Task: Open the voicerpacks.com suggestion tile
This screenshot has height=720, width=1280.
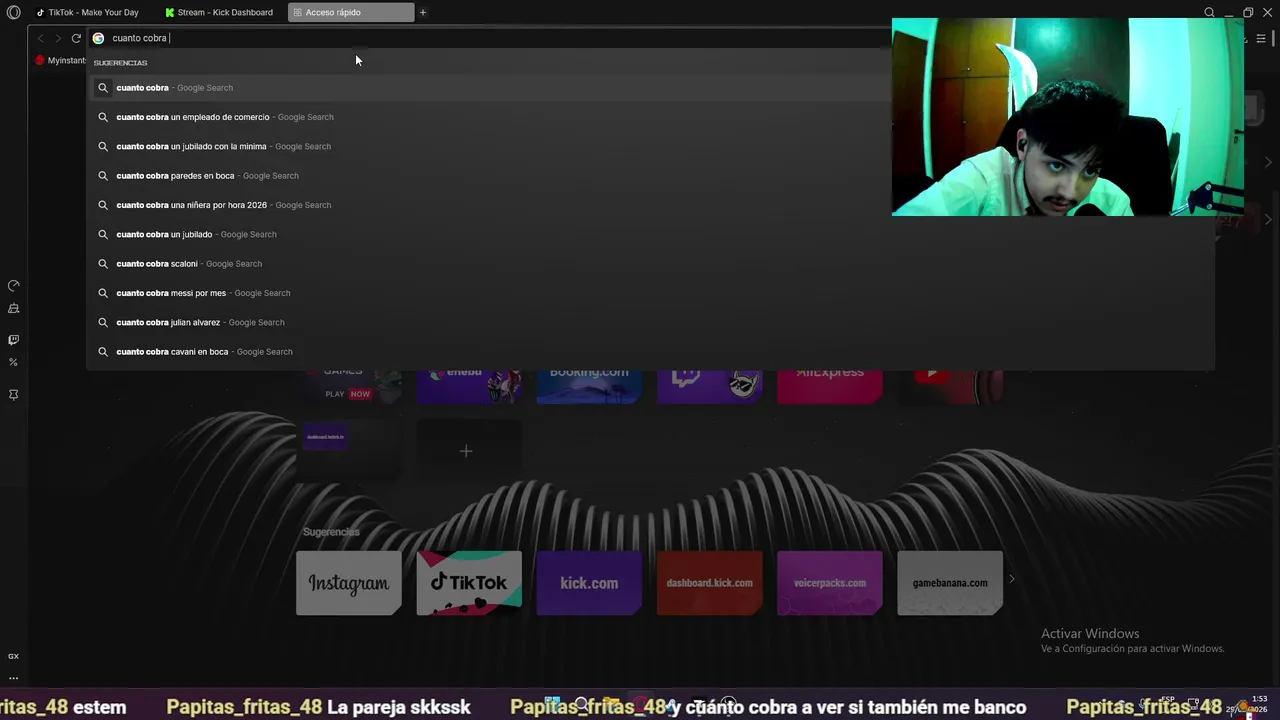Action: tap(830, 583)
